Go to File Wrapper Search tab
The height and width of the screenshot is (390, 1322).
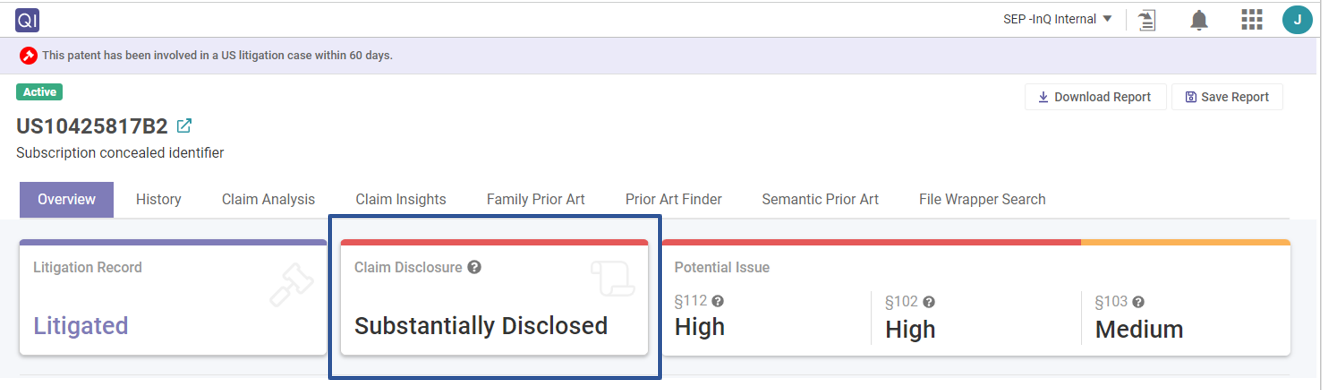click(982, 199)
